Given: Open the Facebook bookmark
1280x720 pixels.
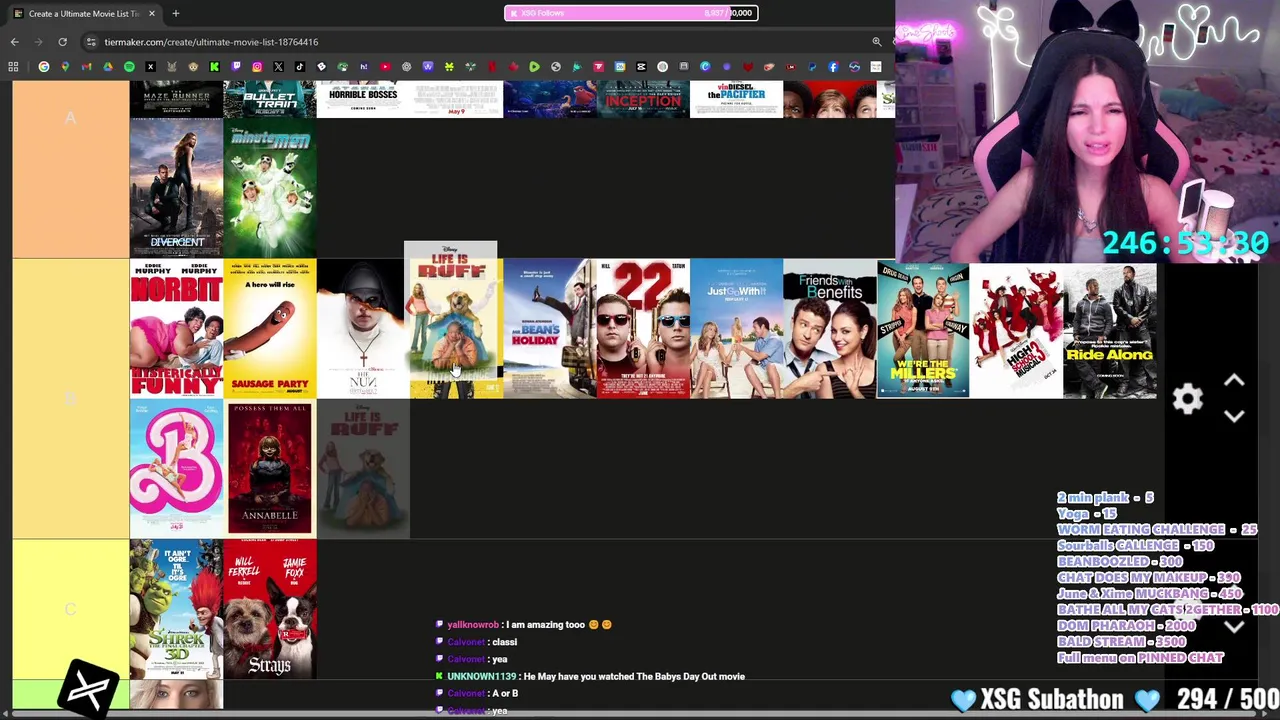Looking at the screenshot, I should point(833,67).
